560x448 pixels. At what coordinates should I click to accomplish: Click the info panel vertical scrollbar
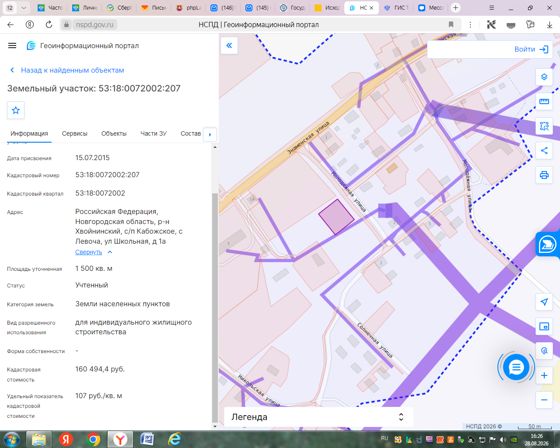coord(215,307)
